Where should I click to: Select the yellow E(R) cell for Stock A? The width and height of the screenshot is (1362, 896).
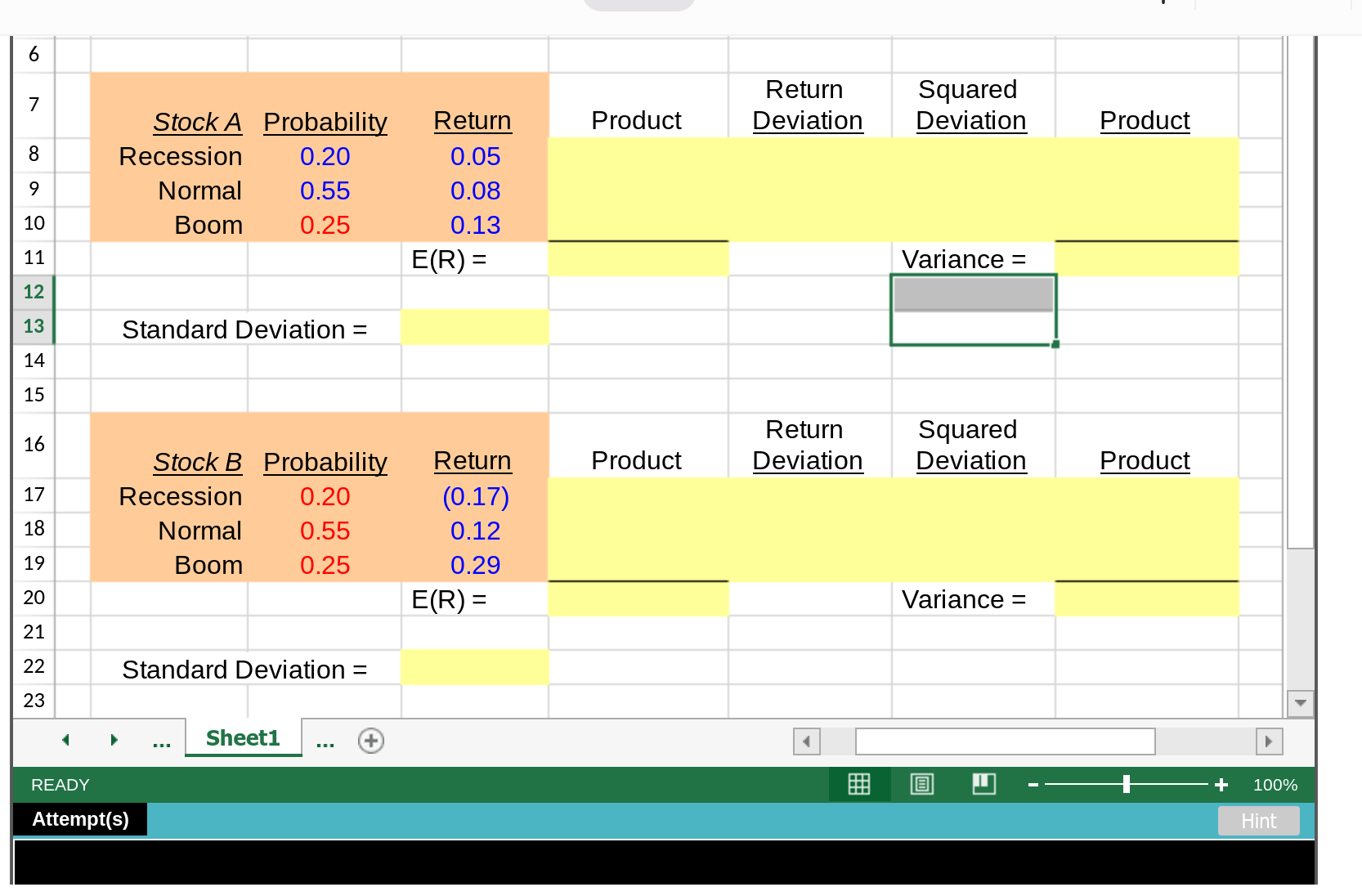point(638,258)
